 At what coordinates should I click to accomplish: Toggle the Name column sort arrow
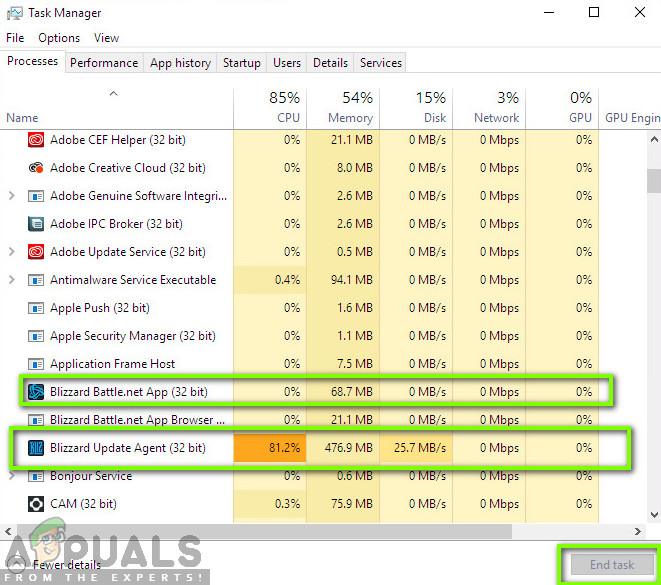[113, 94]
